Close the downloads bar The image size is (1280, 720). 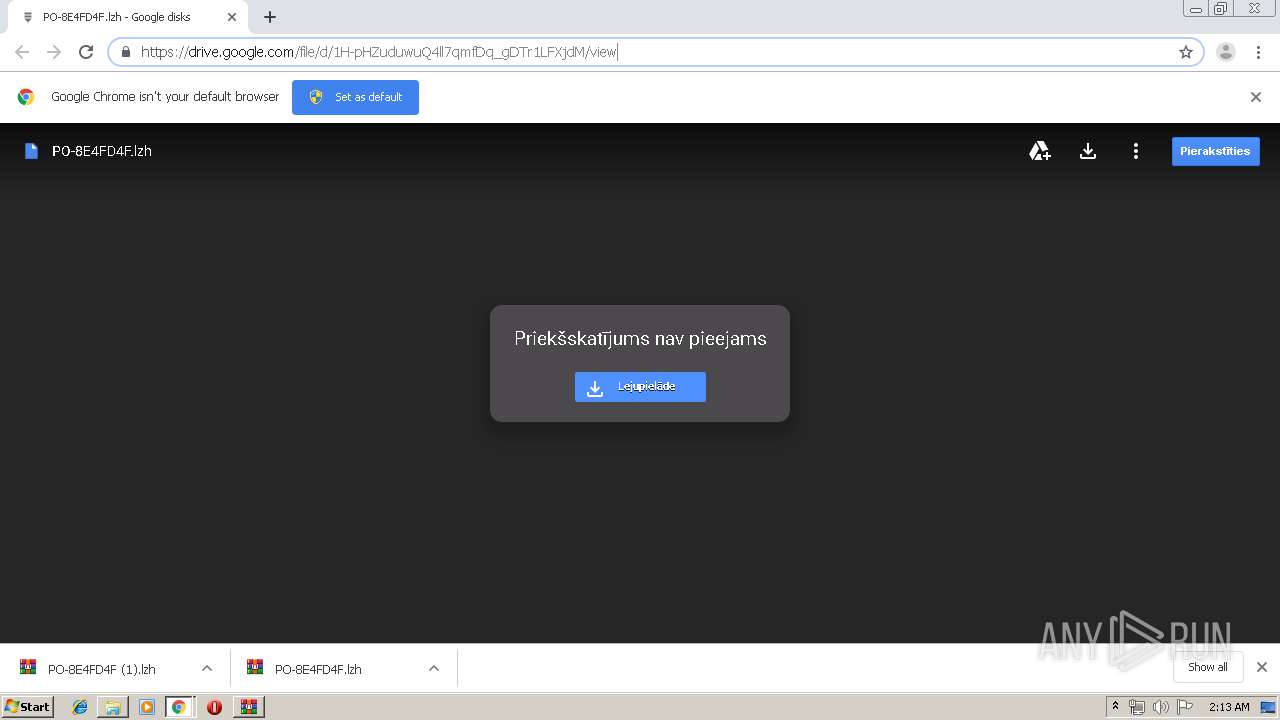pyautogui.click(x=1262, y=667)
